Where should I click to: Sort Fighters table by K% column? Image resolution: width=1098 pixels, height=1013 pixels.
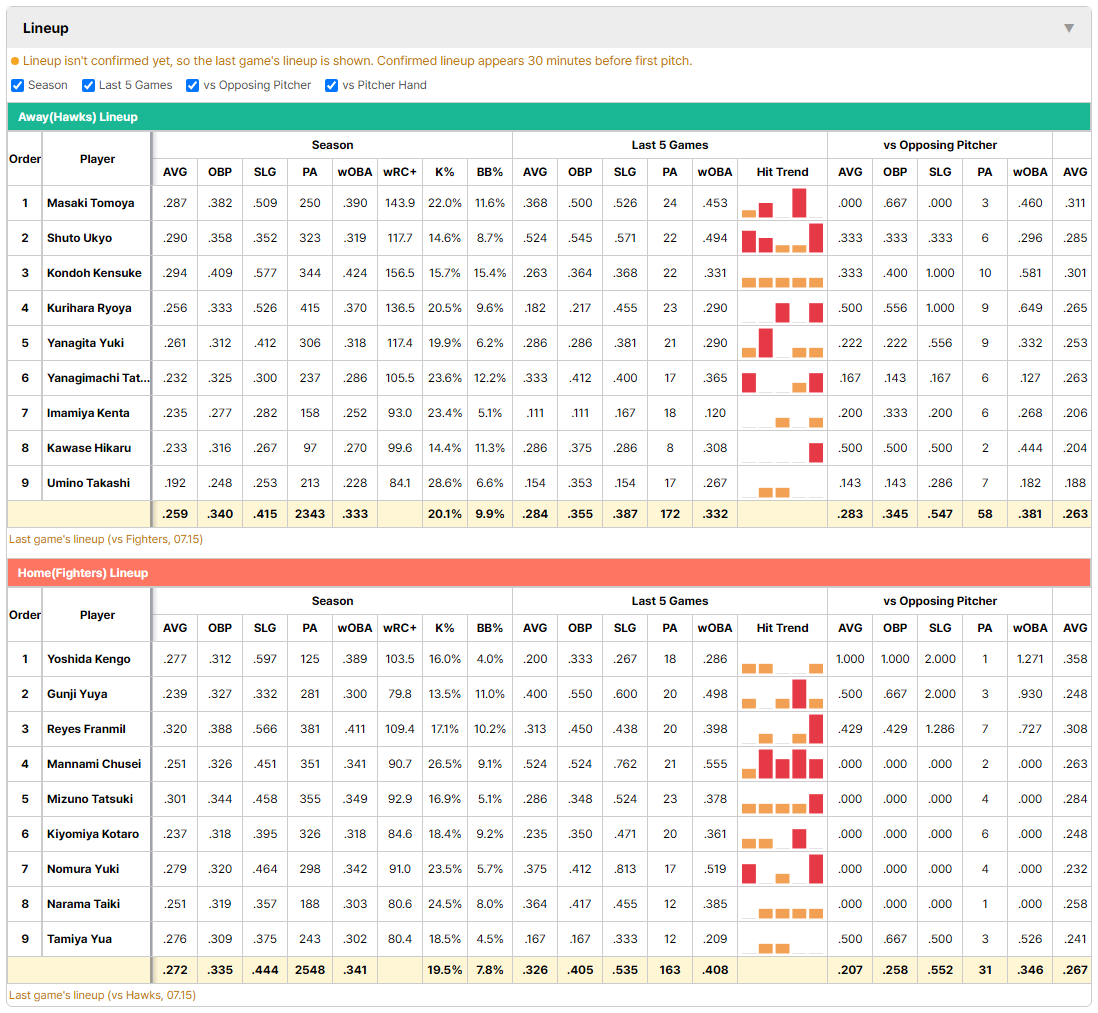click(445, 628)
